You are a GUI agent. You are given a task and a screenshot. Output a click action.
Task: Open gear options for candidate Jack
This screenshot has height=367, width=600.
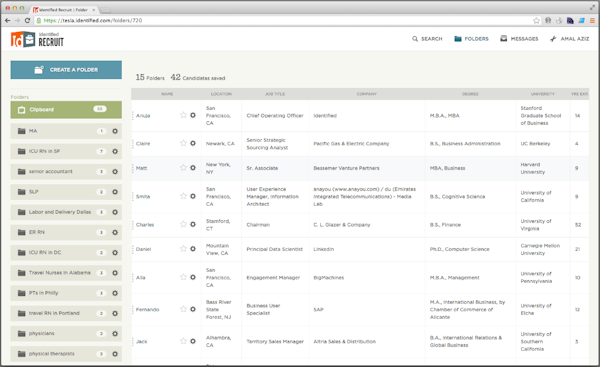[x=193, y=341]
